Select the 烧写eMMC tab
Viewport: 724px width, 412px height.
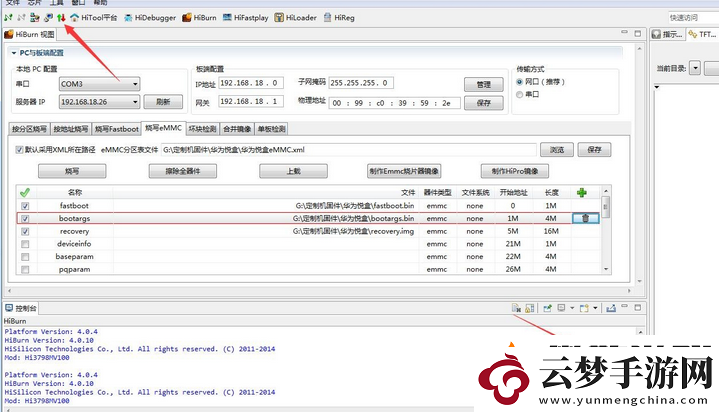pos(163,128)
